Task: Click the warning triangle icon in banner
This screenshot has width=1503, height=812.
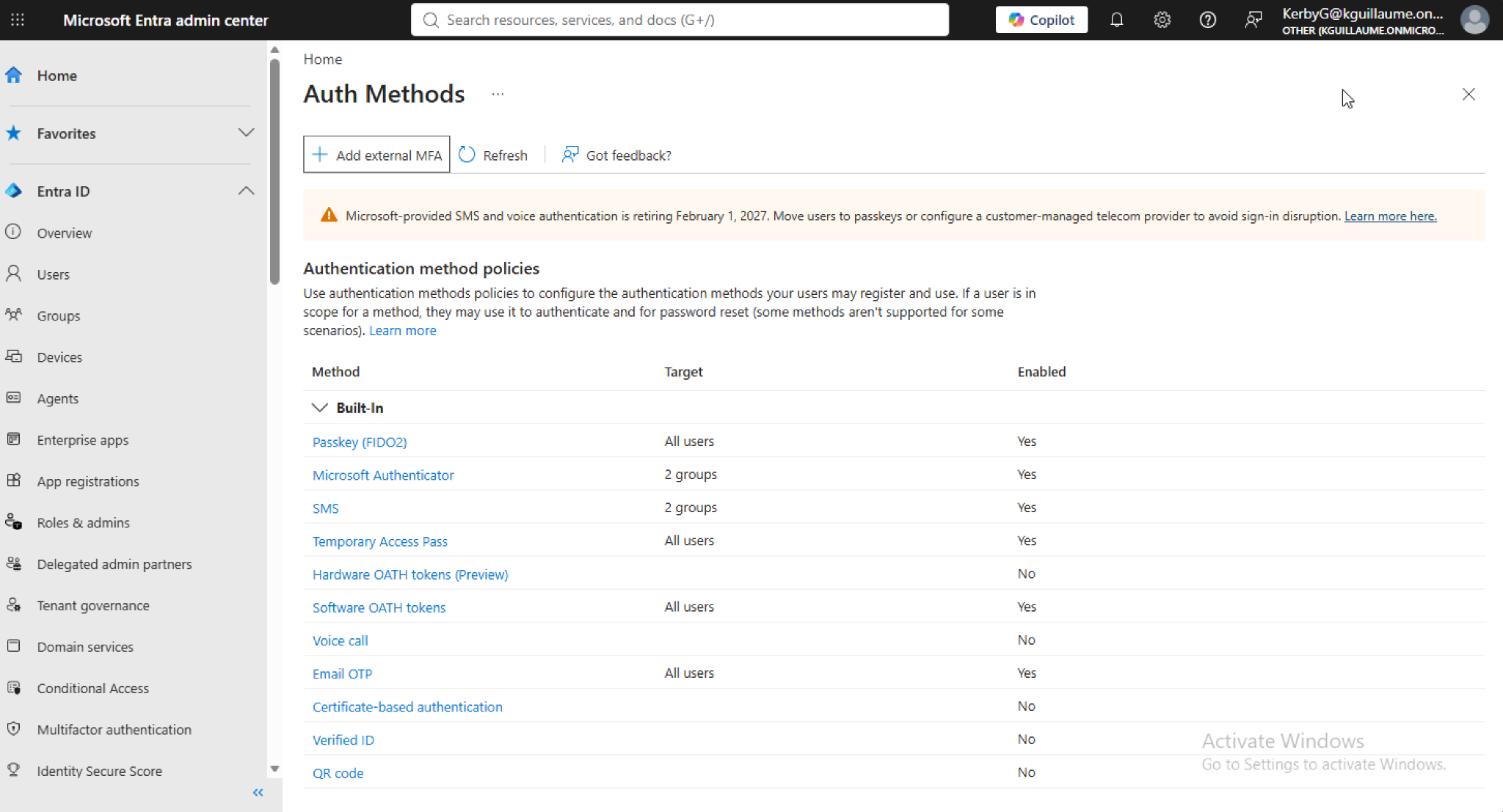Action: click(x=329, y=215)
